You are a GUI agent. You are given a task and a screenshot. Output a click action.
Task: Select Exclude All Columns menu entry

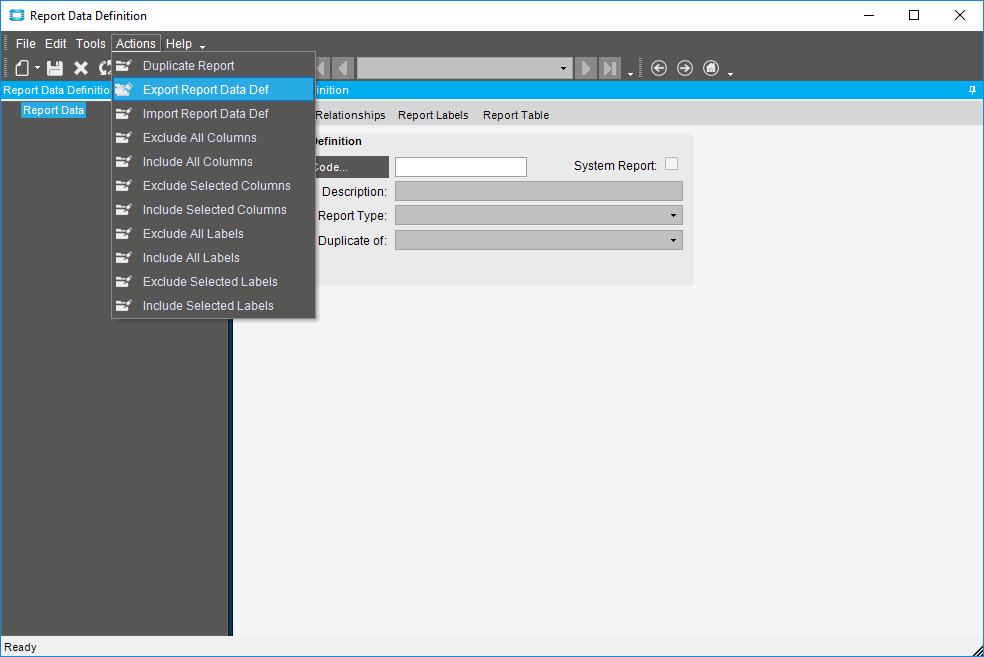coord(199,138)
